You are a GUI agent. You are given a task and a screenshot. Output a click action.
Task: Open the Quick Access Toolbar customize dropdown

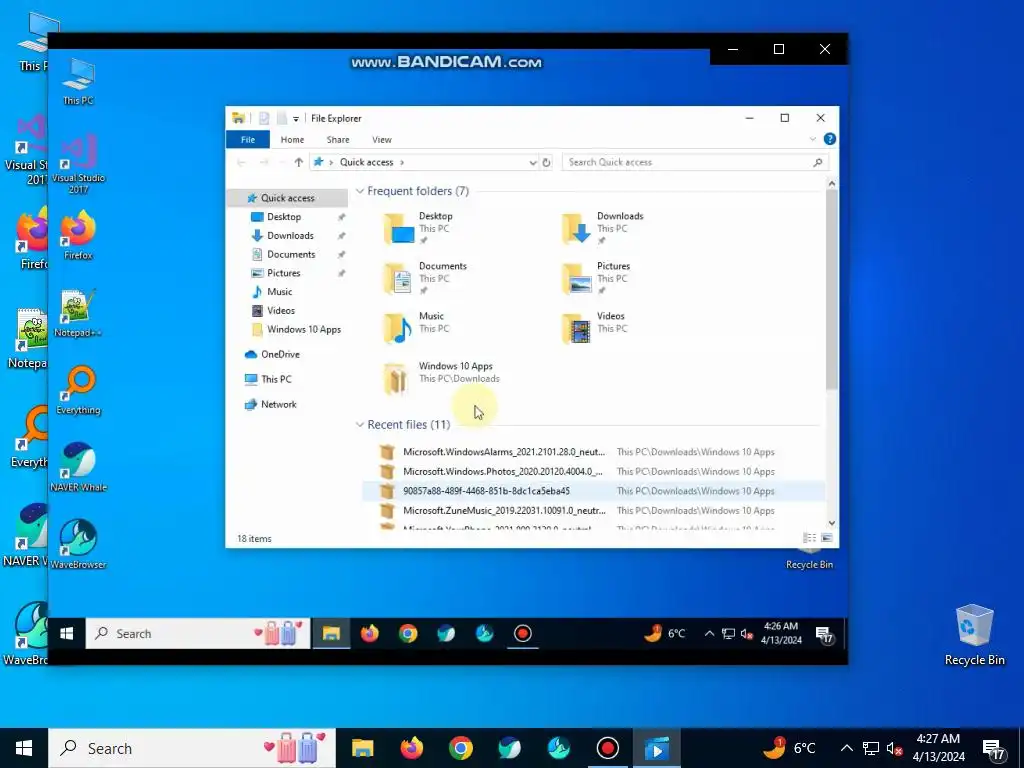(296, 119)
